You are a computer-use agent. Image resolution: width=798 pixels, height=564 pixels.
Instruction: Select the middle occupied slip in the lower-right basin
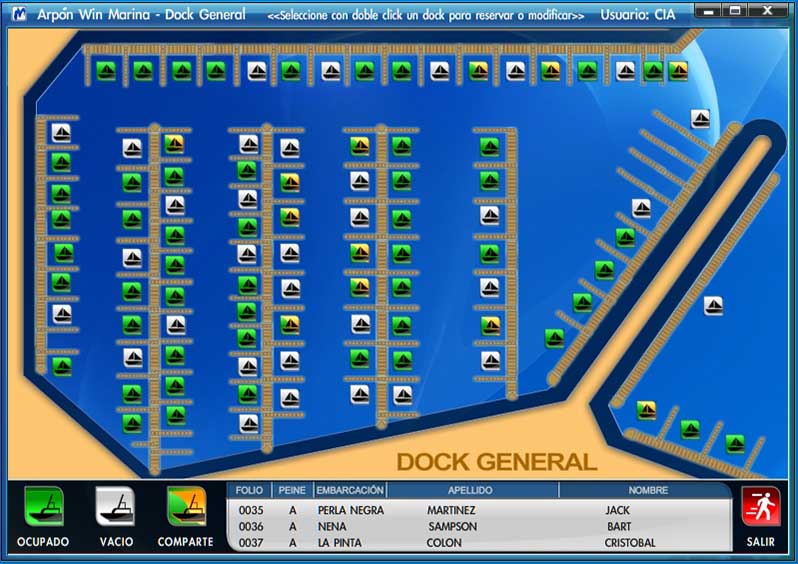(x=690, y=430)
